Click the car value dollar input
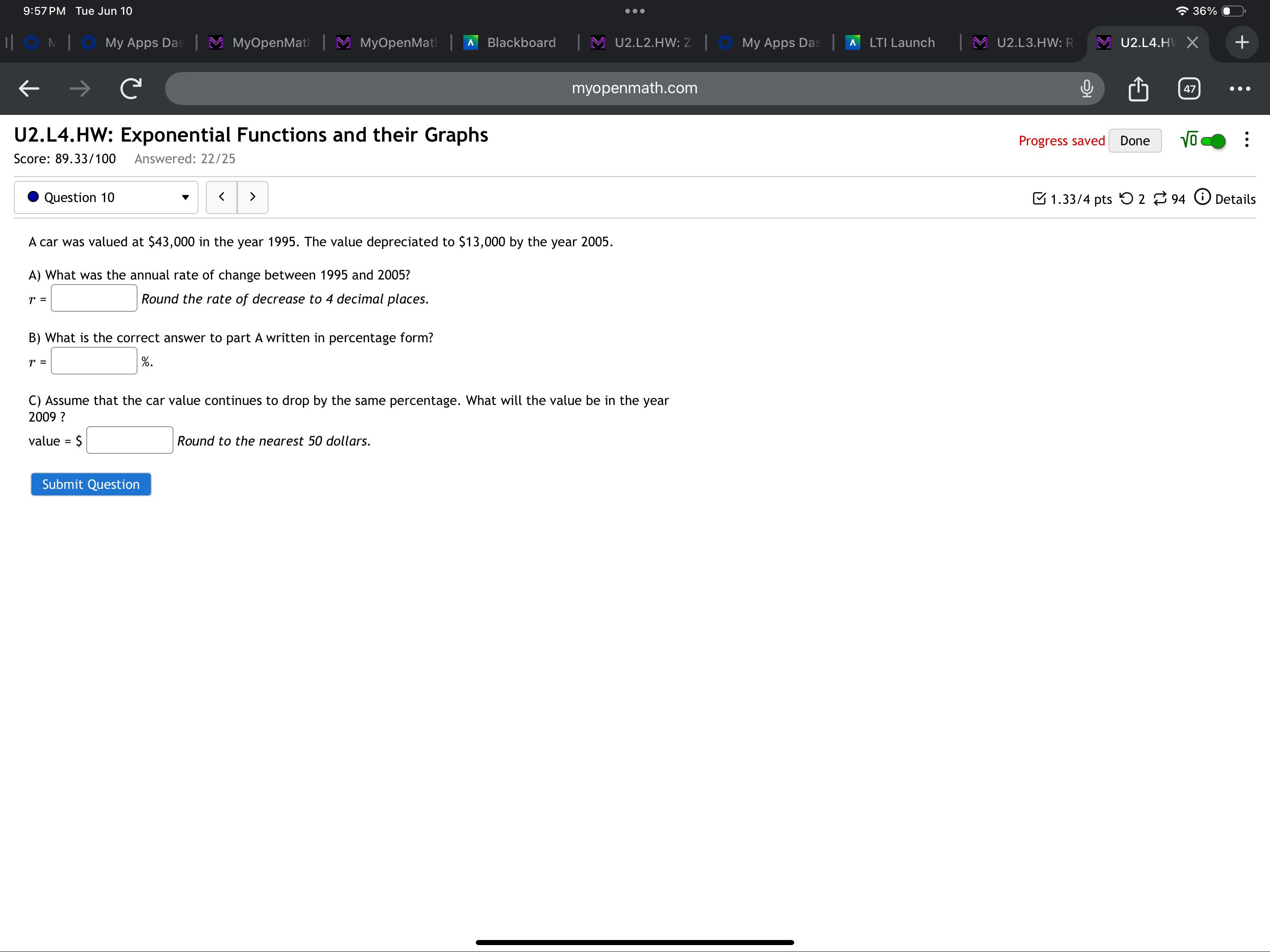This screenshot has width=1270, height=952. (x=130, y=440)
